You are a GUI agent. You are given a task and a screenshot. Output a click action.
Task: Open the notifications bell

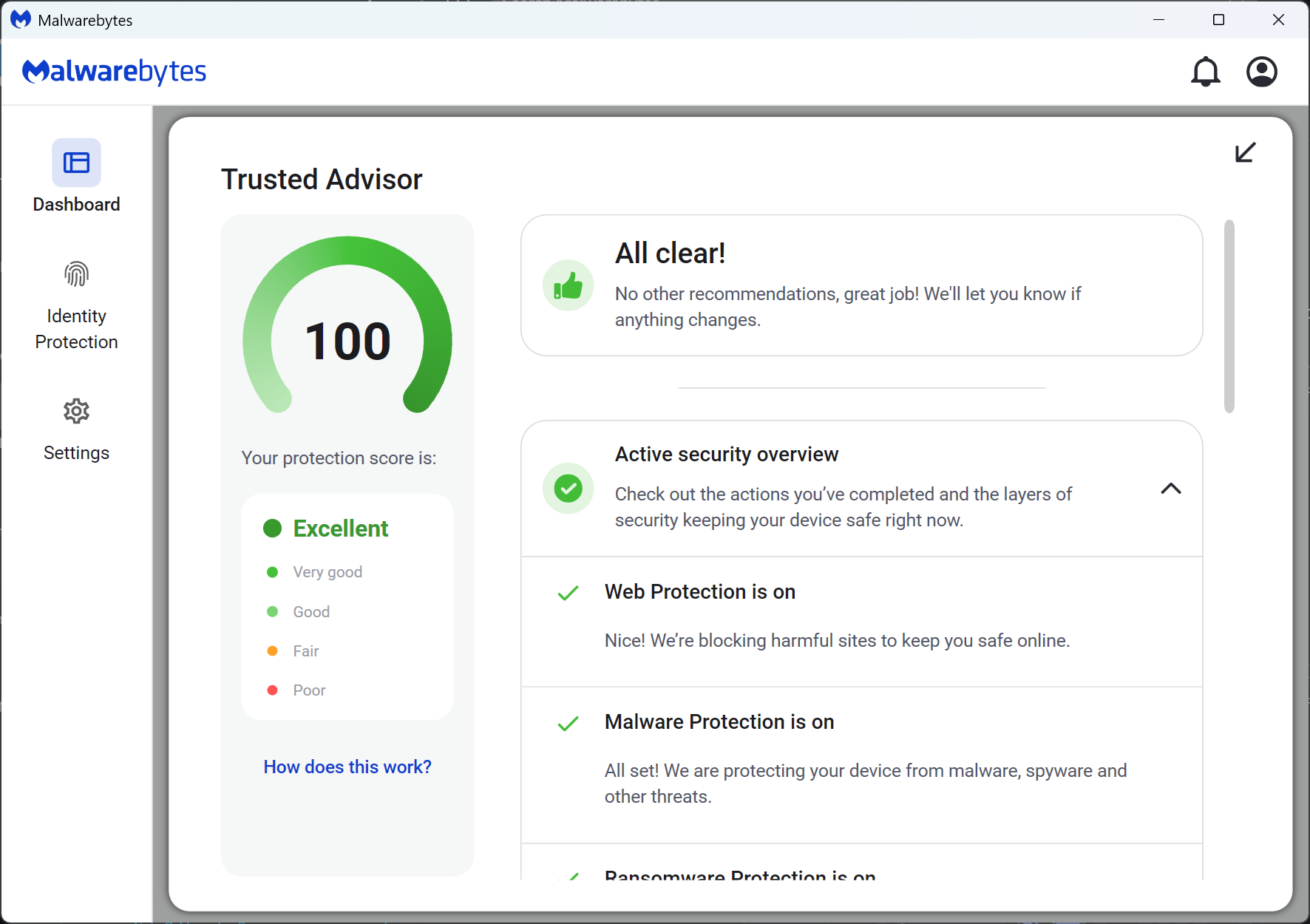1205,72
